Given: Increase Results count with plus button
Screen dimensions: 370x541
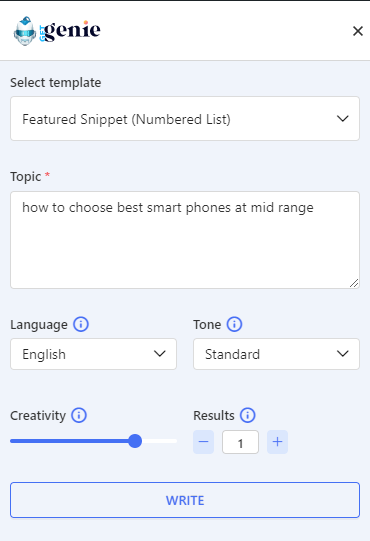Looking at the screenshot, I should pyautogui.click(x=278, y=442).
